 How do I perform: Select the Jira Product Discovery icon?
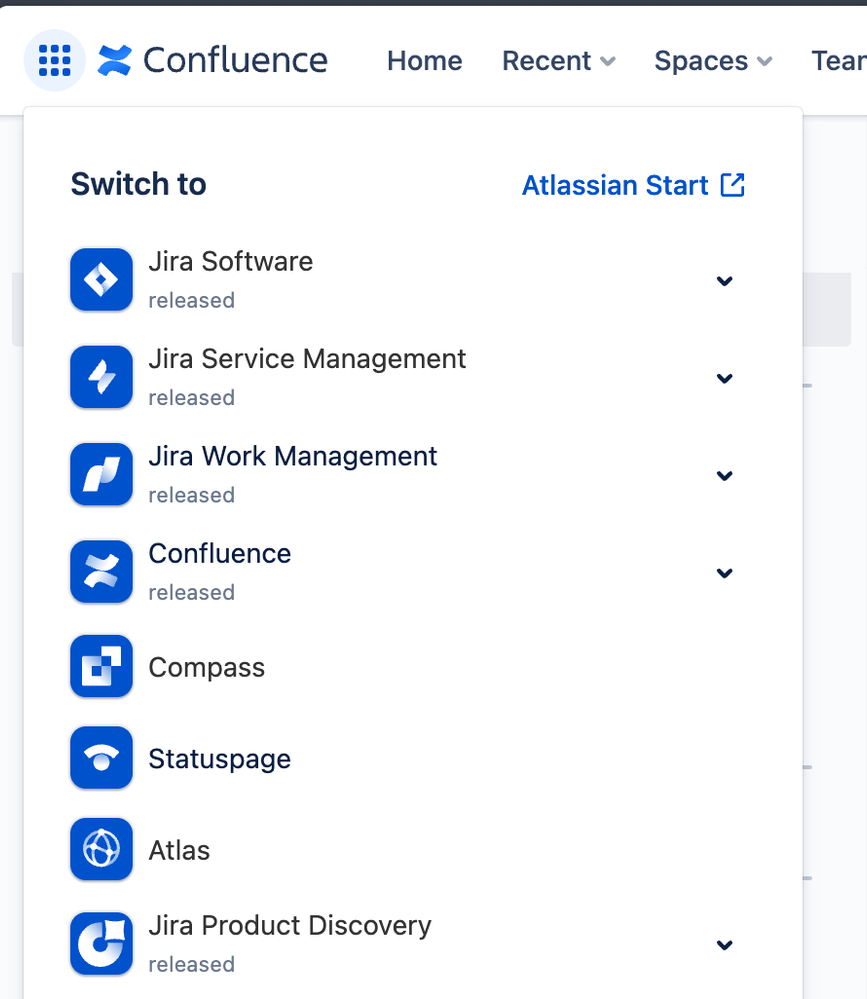coord(101,944)
